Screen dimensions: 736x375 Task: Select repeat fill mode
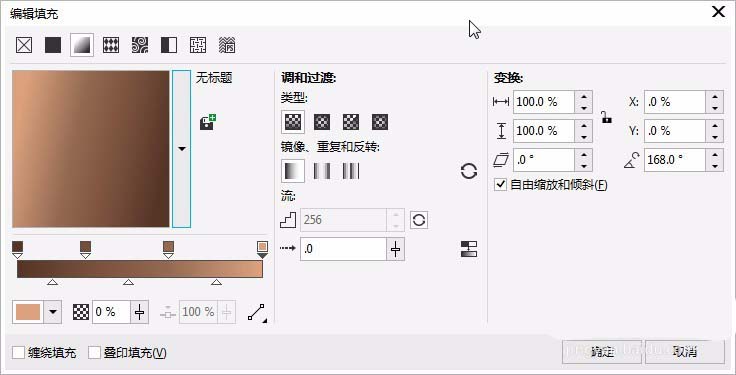pos(351,171)
